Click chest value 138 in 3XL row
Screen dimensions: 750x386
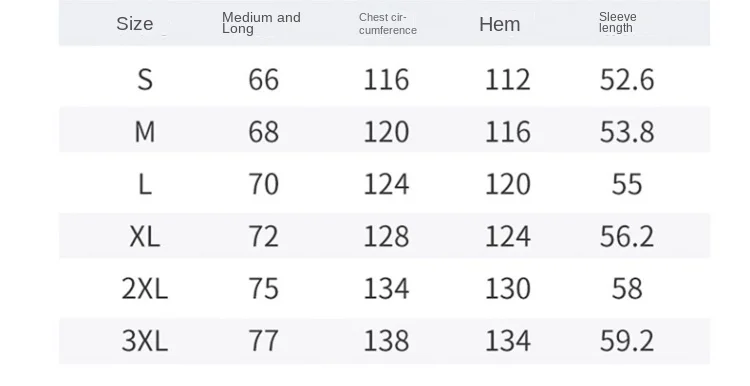pyautogui.click(x=386, y=341)
